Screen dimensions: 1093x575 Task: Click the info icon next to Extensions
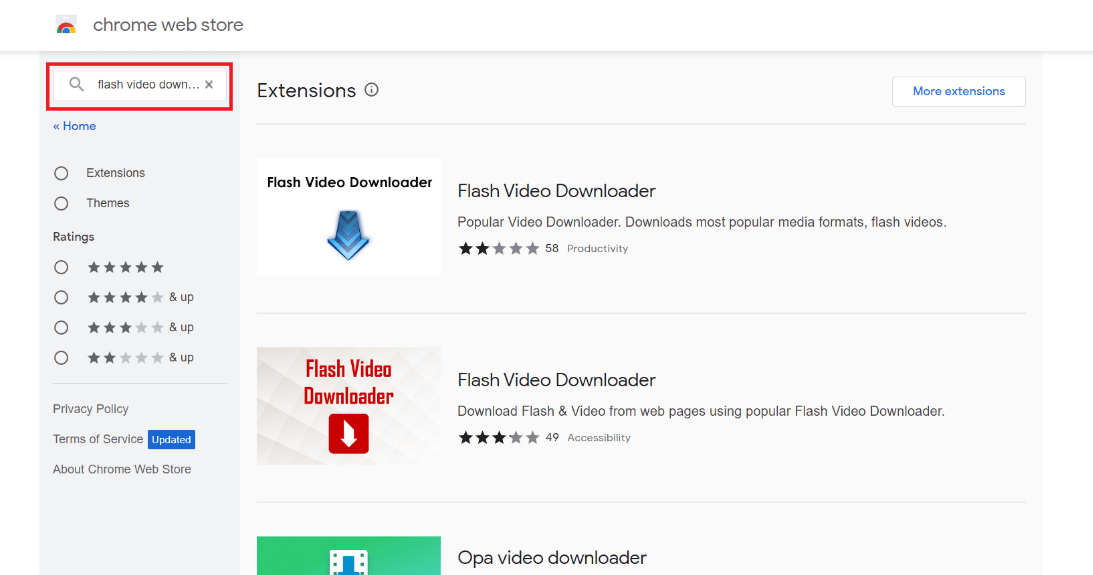click(372, 90)
